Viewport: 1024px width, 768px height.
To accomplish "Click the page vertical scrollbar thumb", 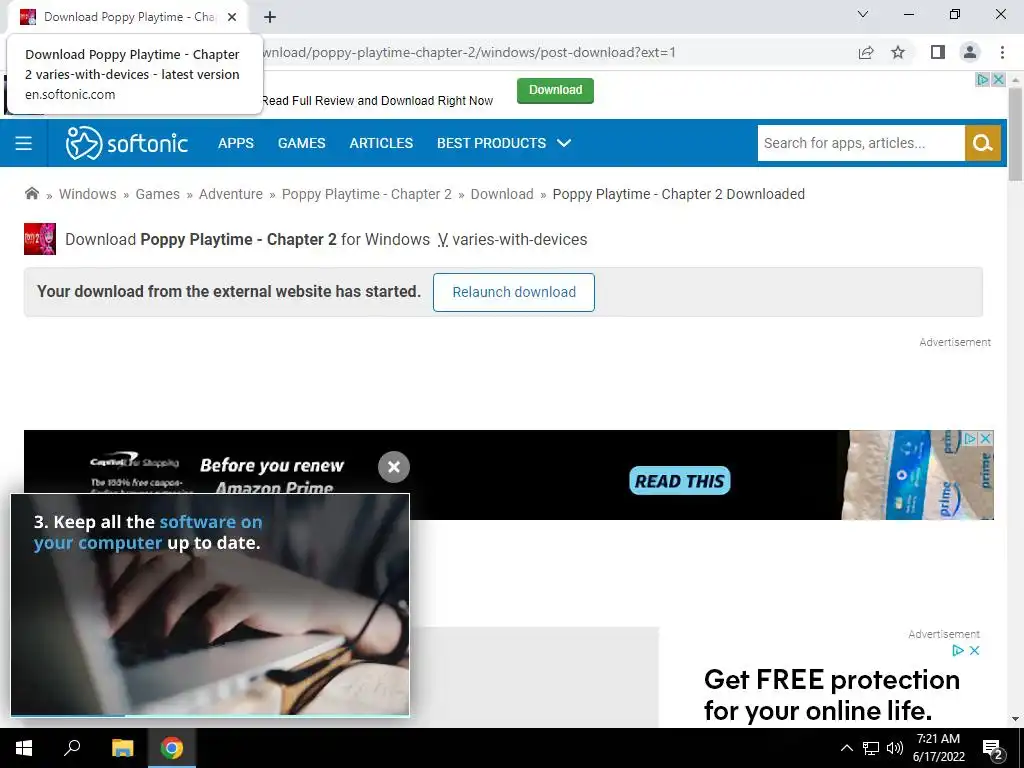I will pyautogui.click(x=1015, y=133).
